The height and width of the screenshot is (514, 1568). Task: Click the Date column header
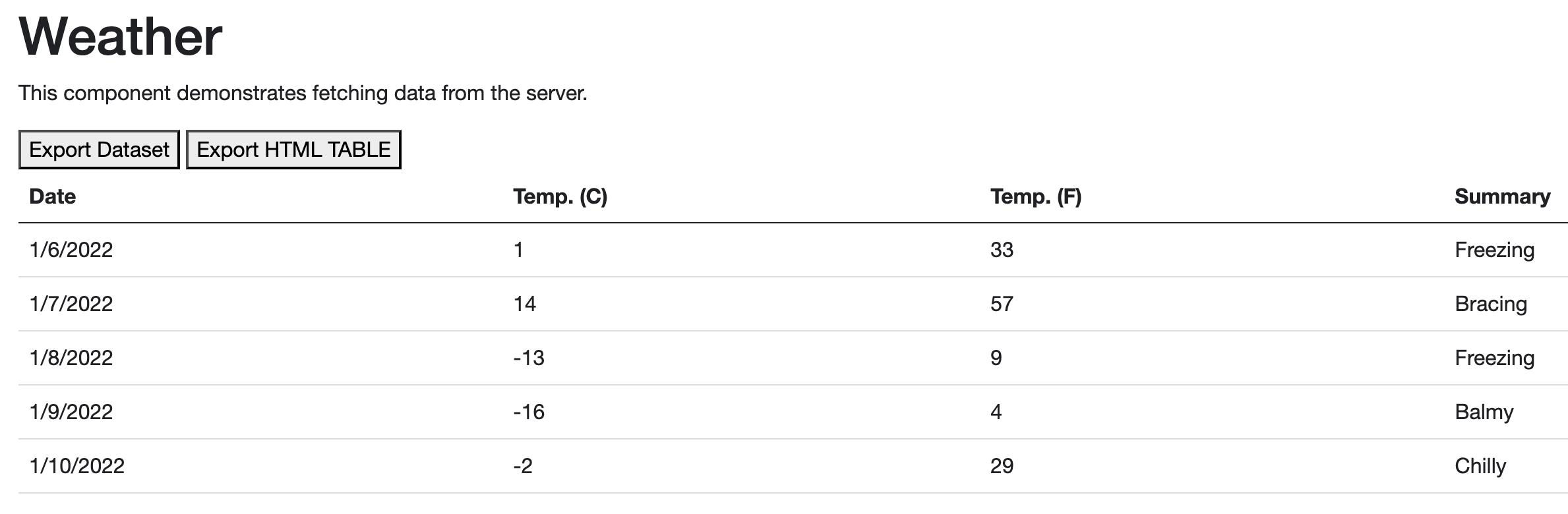53,196
